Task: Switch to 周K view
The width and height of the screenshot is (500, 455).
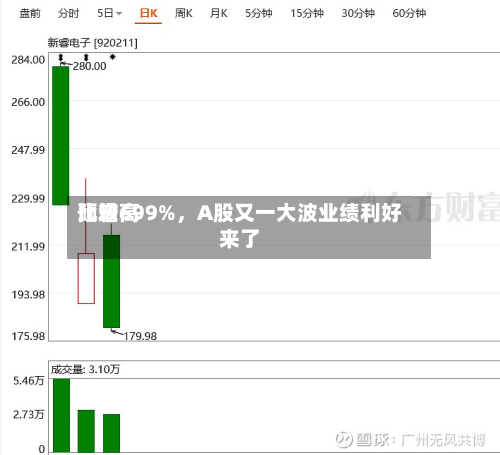Action: [x=184, y=13]
